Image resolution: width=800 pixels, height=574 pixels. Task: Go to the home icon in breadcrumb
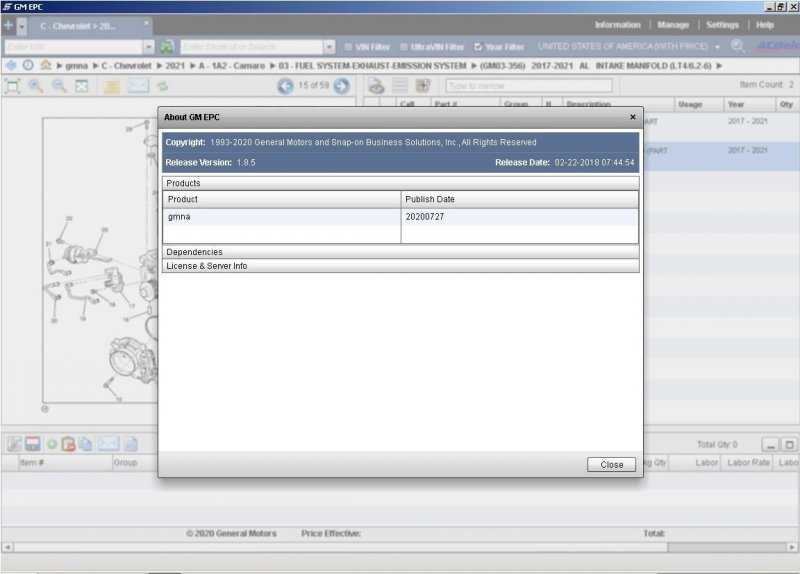click(46, 65)
